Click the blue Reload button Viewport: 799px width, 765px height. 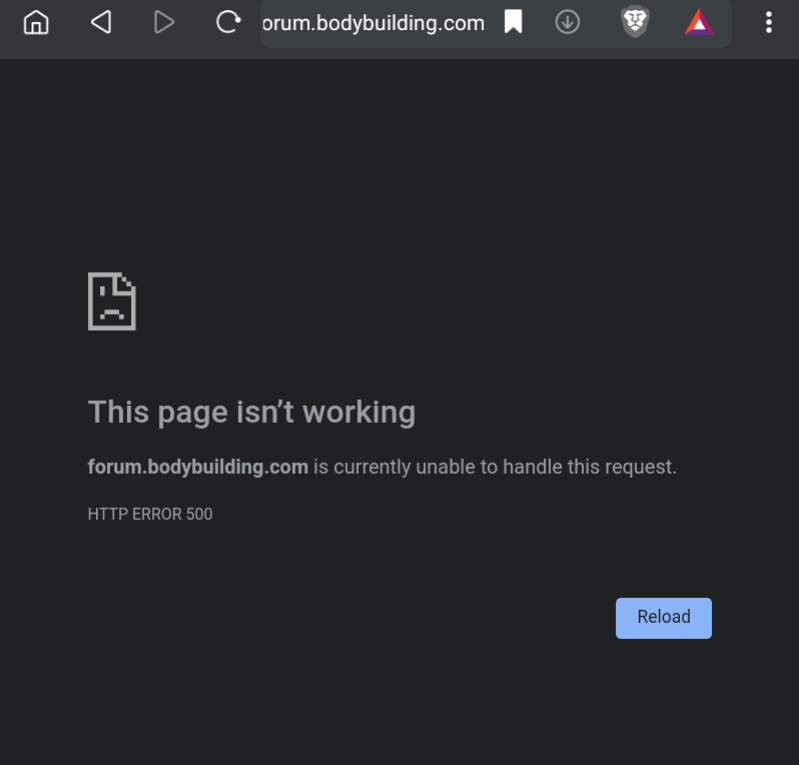(663, 618)
